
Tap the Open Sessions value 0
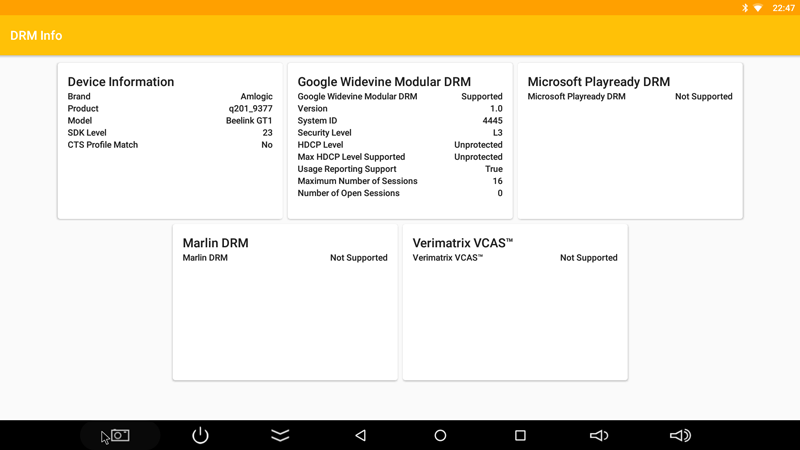tap(500, 193)
